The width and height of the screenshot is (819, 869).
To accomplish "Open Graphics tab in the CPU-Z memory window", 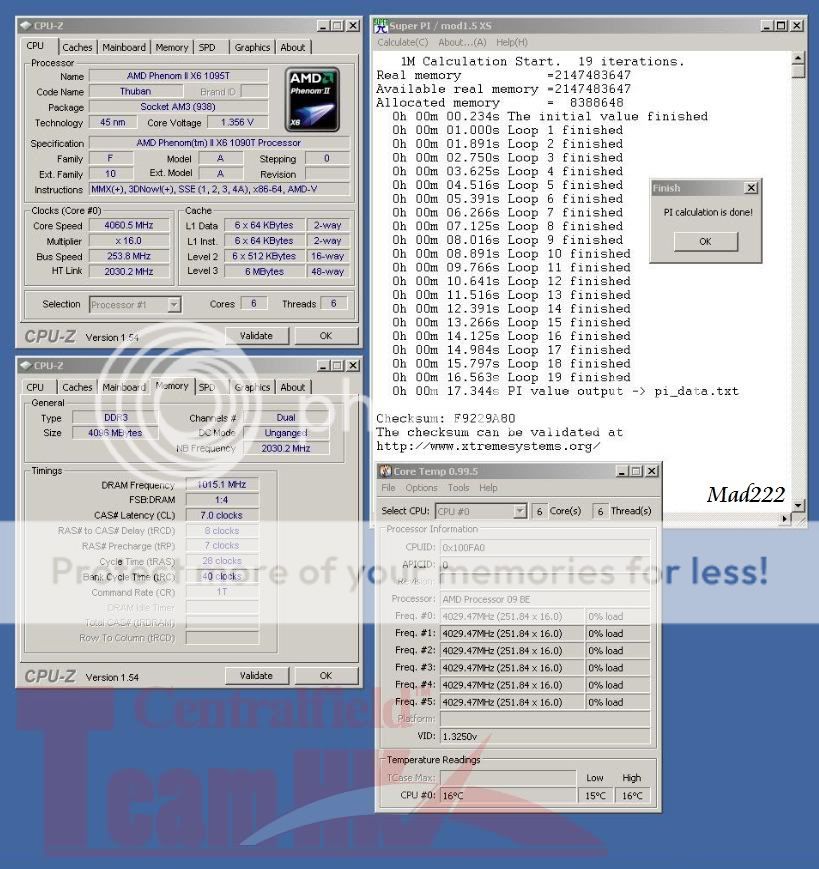I will pyautogui.click(x=252, y=387).
